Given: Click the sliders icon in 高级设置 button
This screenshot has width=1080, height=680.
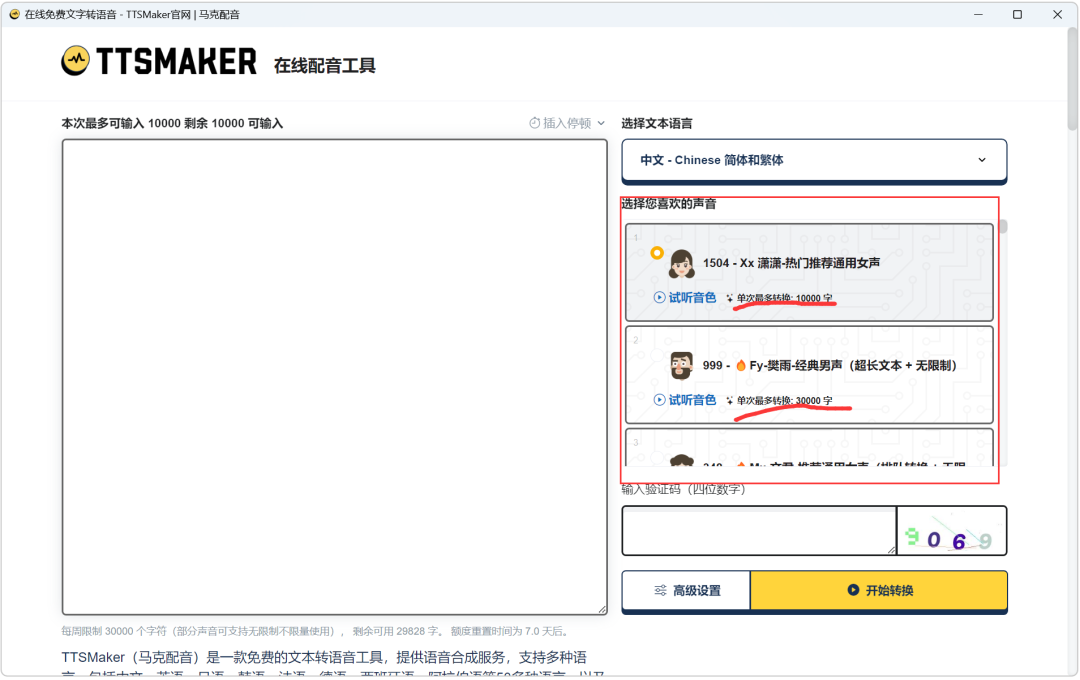Looking at the screenshot, I should tap(660, 590).
